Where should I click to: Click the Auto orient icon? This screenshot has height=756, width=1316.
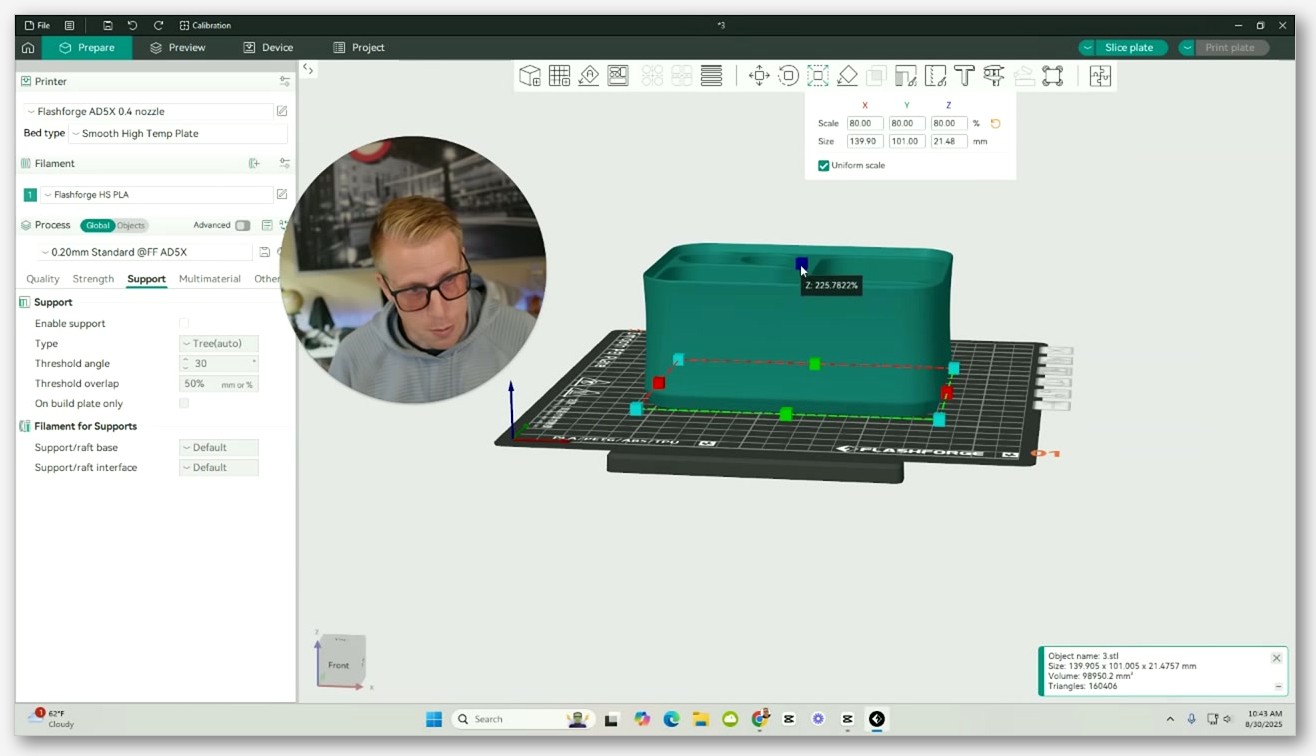[x=589, y=76]
